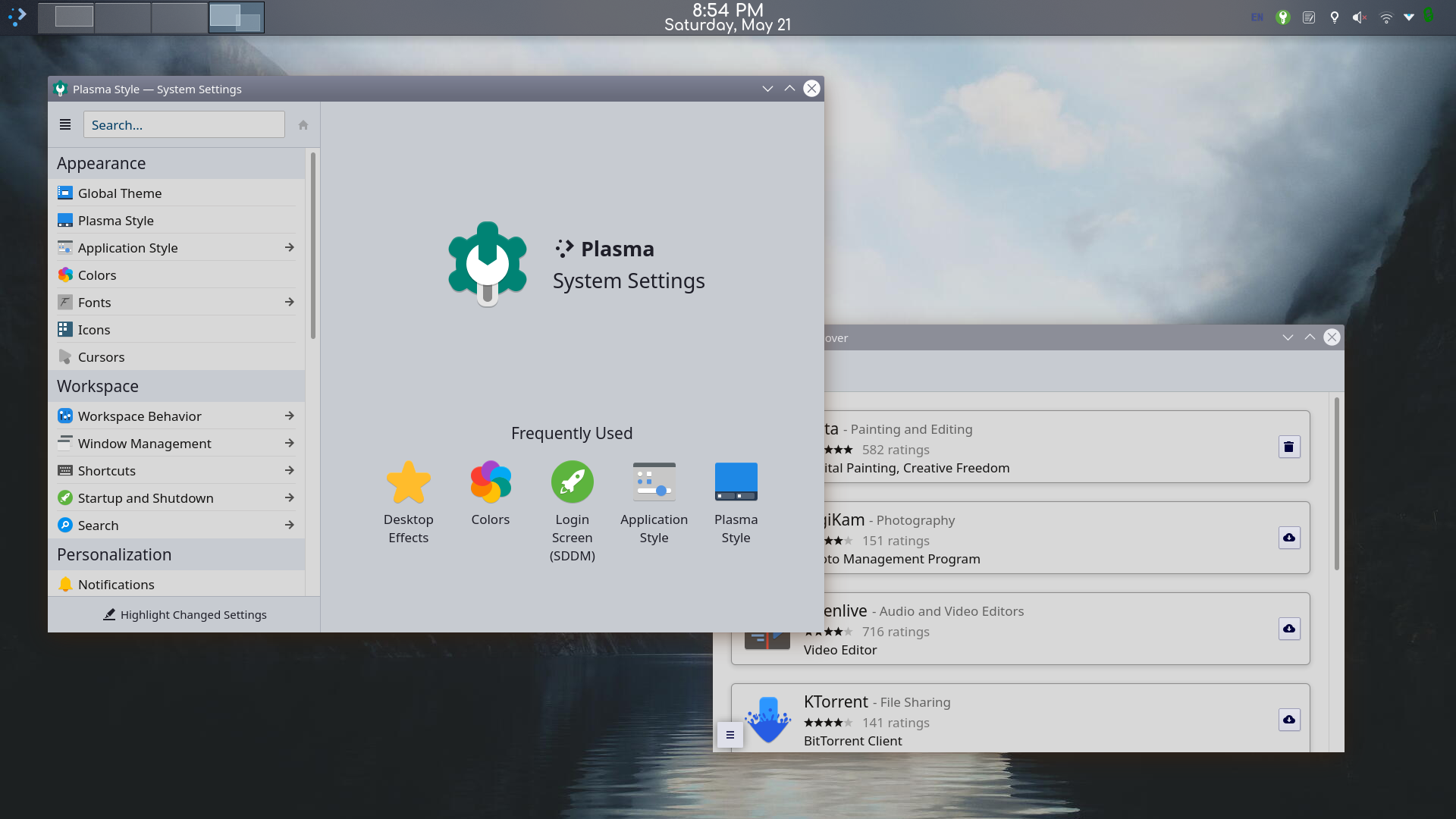Image resolution: width=1456 pixels, height=819 pixels.
Task: Switch to the second virtual desktop
Action: [123, 17]
